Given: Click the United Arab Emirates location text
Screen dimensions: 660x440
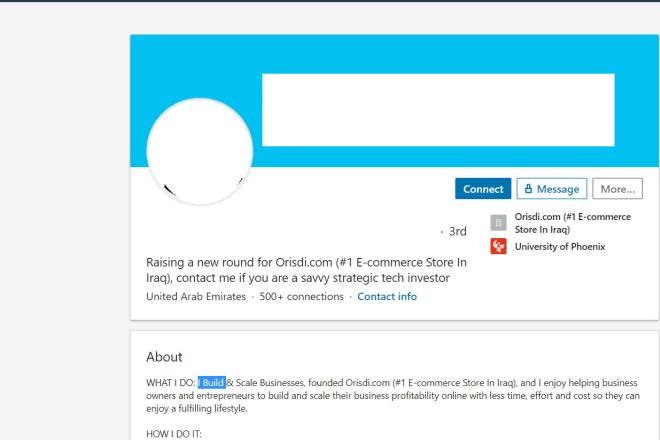Looking at the screenshot, I should point(196,296).
